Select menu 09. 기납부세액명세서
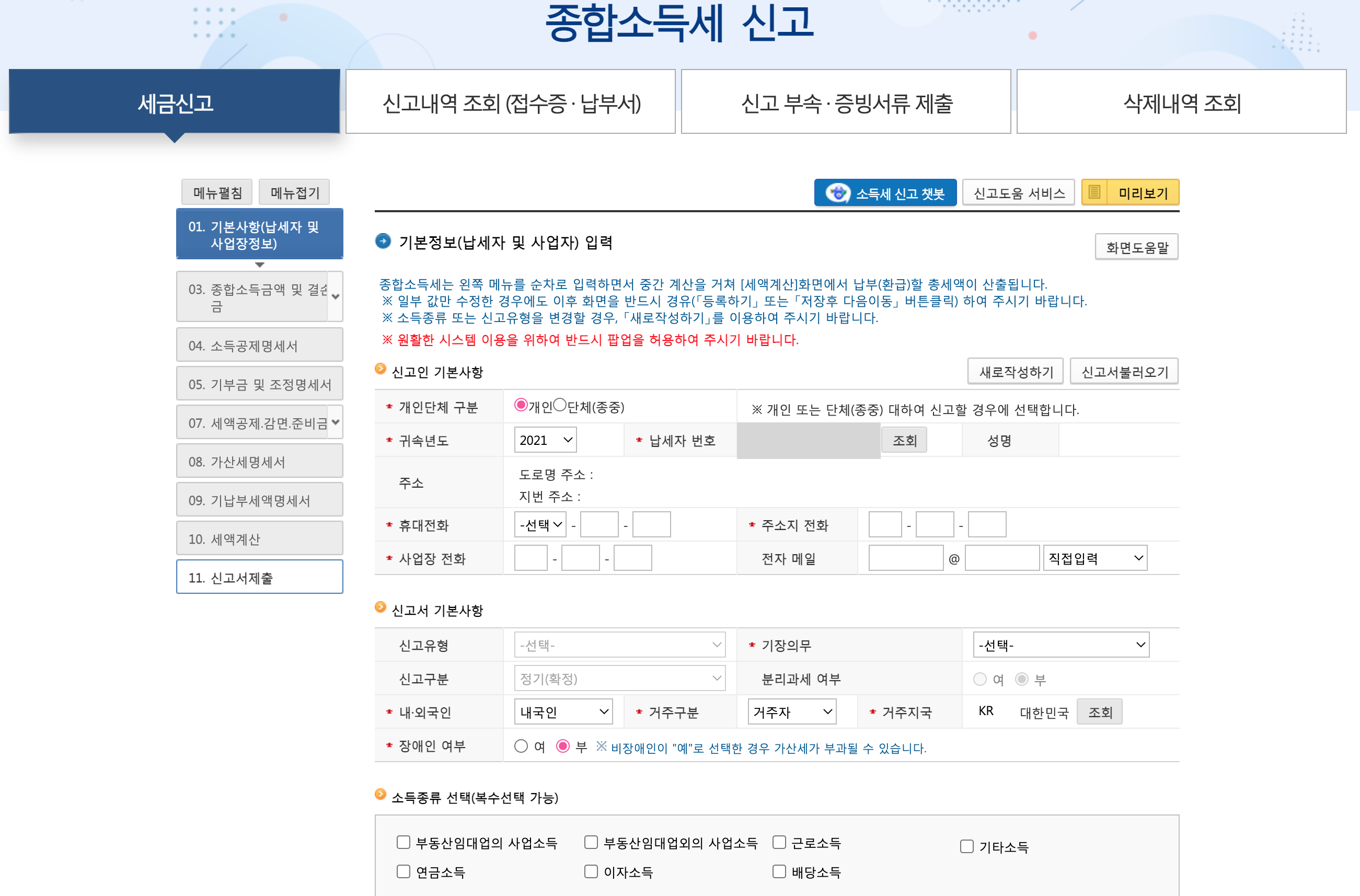Screen dimensions: 1360x896 (x=259, y=500)
